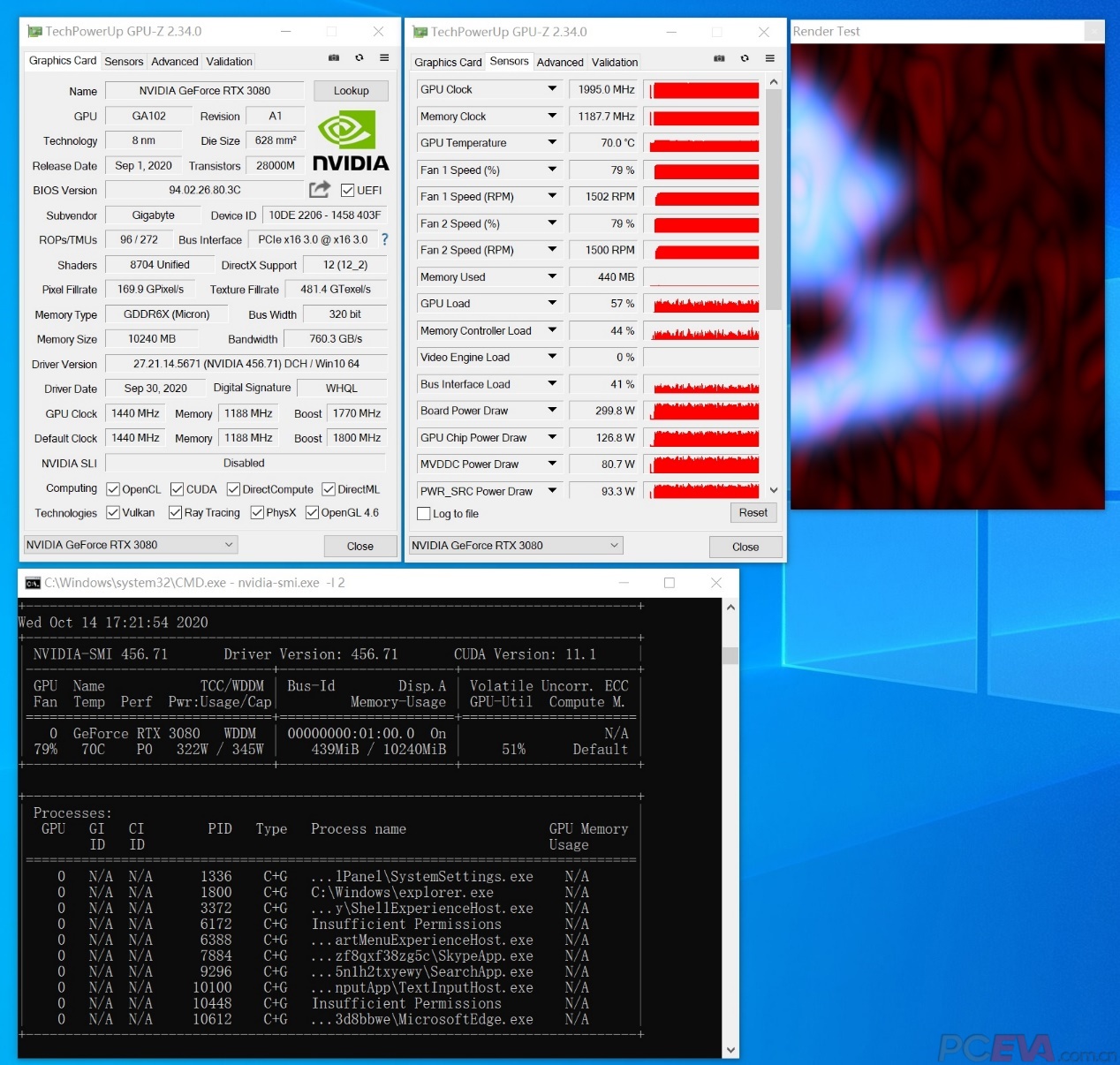The image size is (1120, 1065).
Task: Click the question mark beside Bus Interface
Action: click(x=384, y=238)
